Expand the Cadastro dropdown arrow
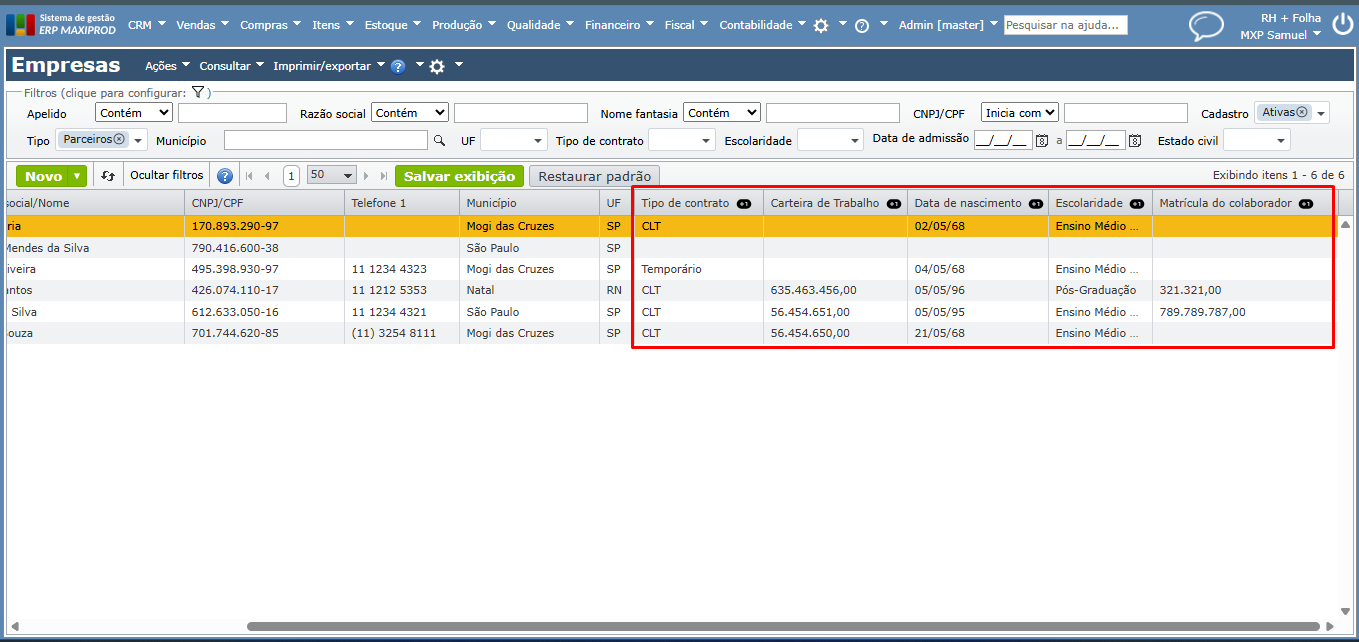The image size is (1359, 642). [x=1321, y=114]
